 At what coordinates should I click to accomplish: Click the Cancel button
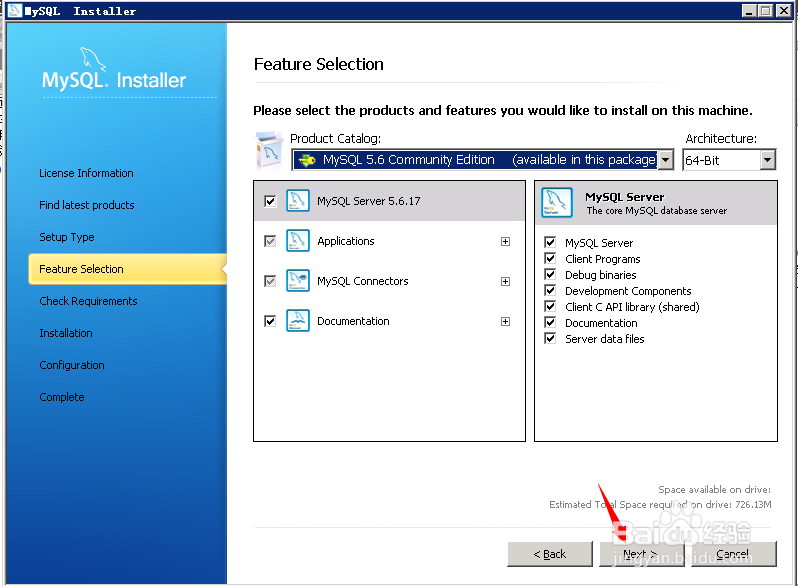coord(733,554)
